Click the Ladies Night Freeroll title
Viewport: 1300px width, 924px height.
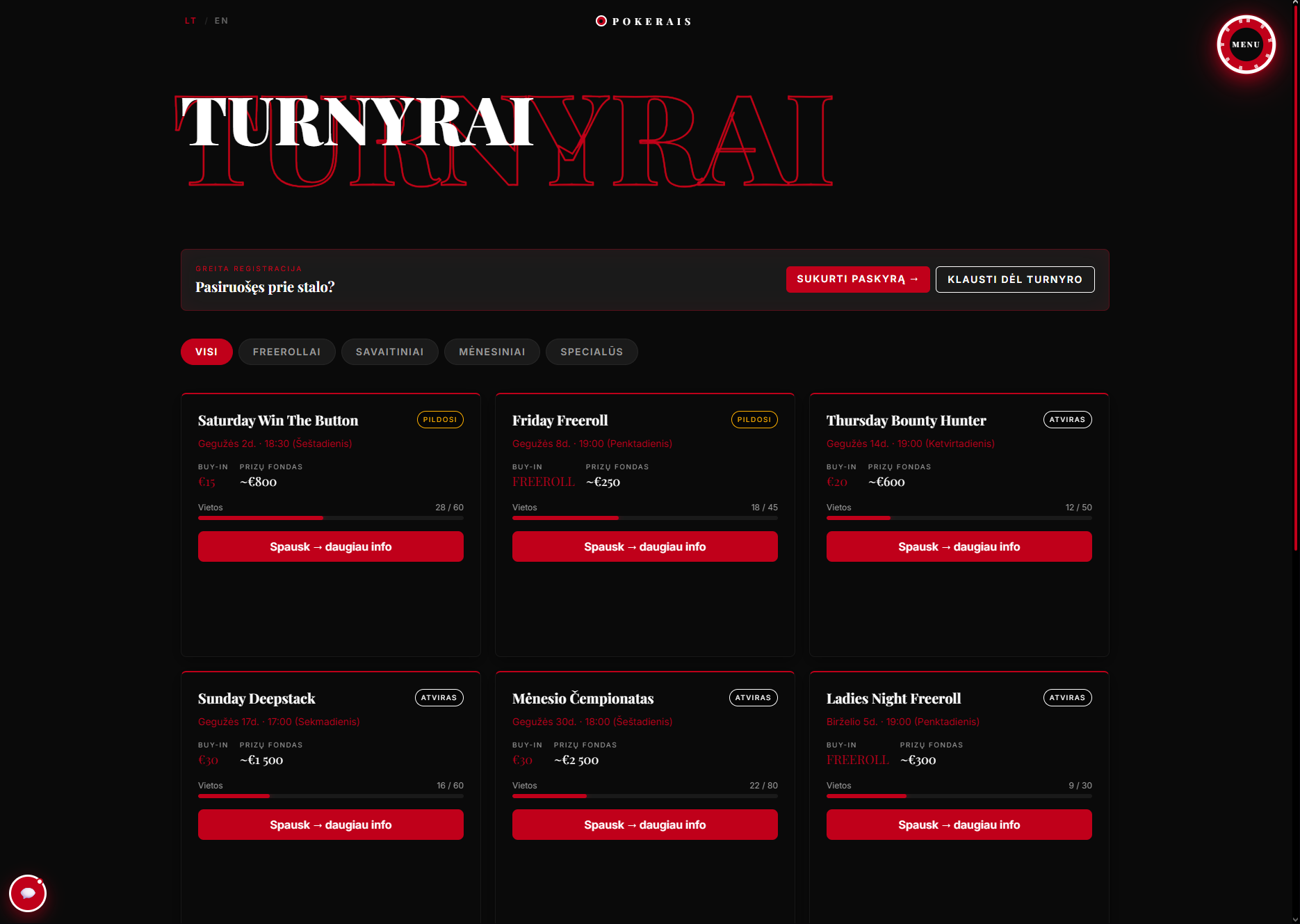coord(894,699)
